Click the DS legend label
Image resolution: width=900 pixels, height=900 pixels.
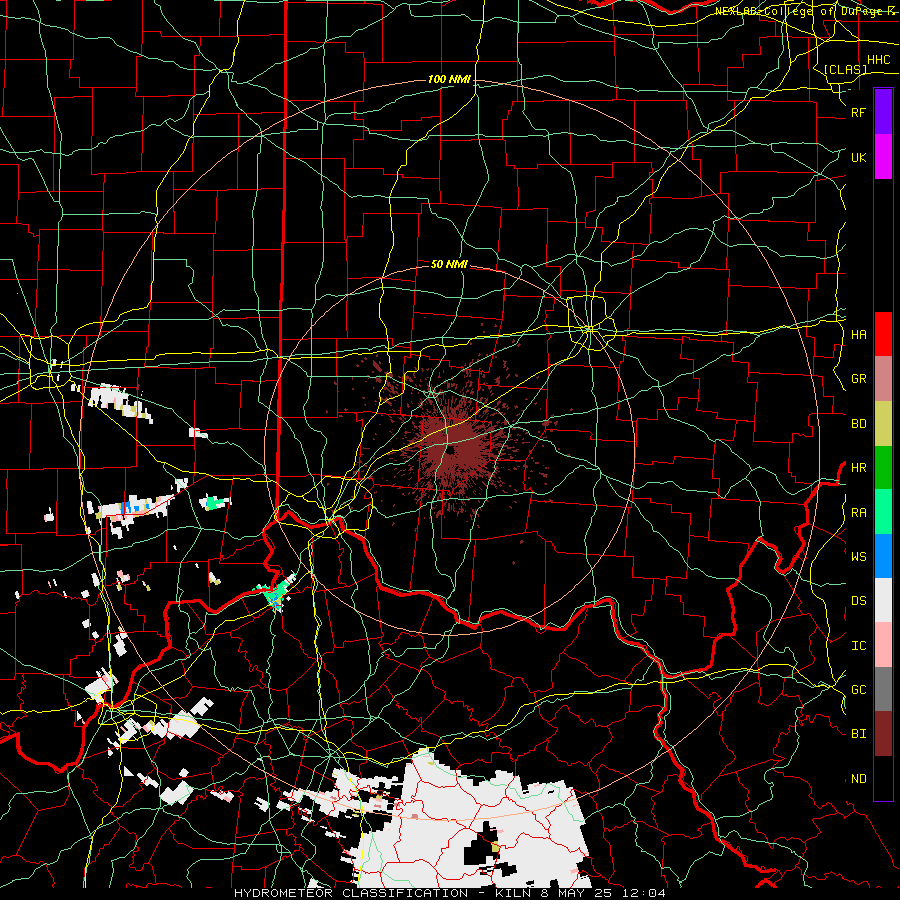858,601
